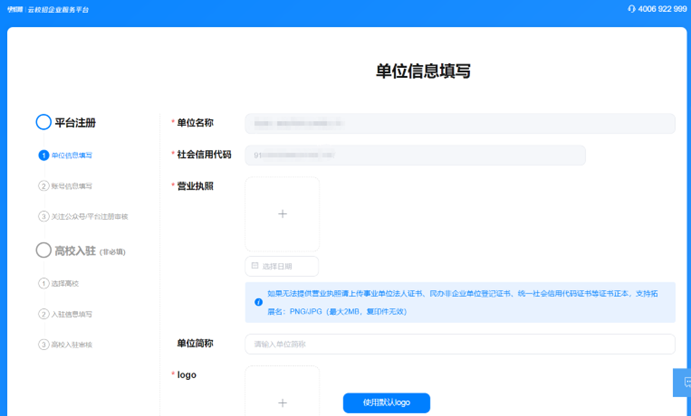Focus the 单位简称 input field
This screenshot has height=416, width=691.
coord(459,344)
